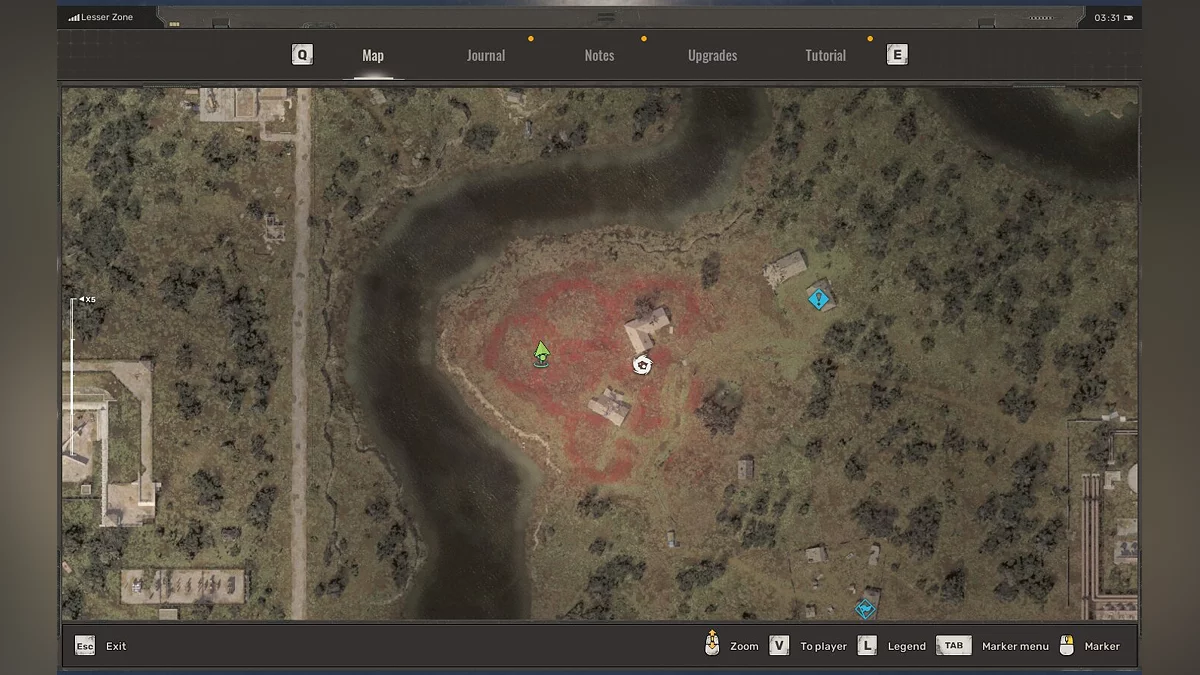
Task: Select the blue exclamation point marker
Action: [819, 298]
